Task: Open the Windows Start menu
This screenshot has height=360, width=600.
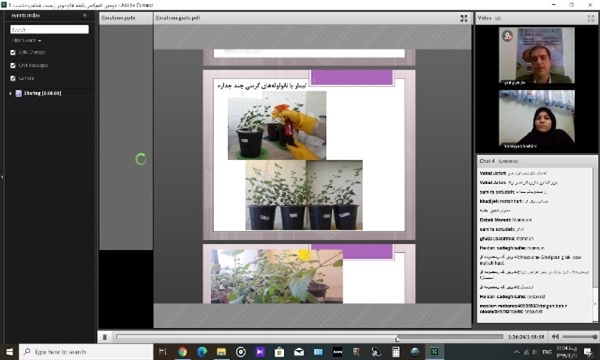Action: [9, 352]
